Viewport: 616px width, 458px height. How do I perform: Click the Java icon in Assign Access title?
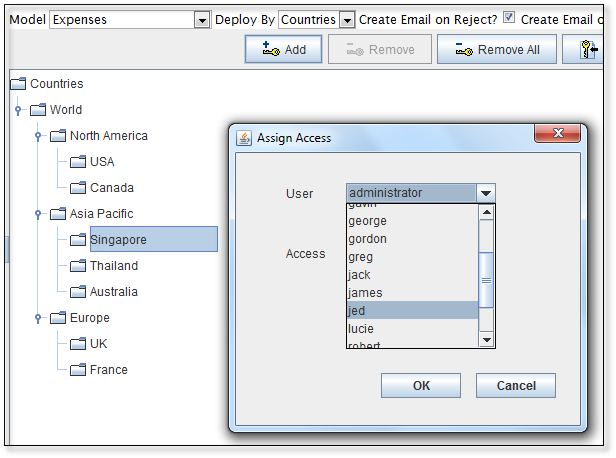[x=244, y=137]
